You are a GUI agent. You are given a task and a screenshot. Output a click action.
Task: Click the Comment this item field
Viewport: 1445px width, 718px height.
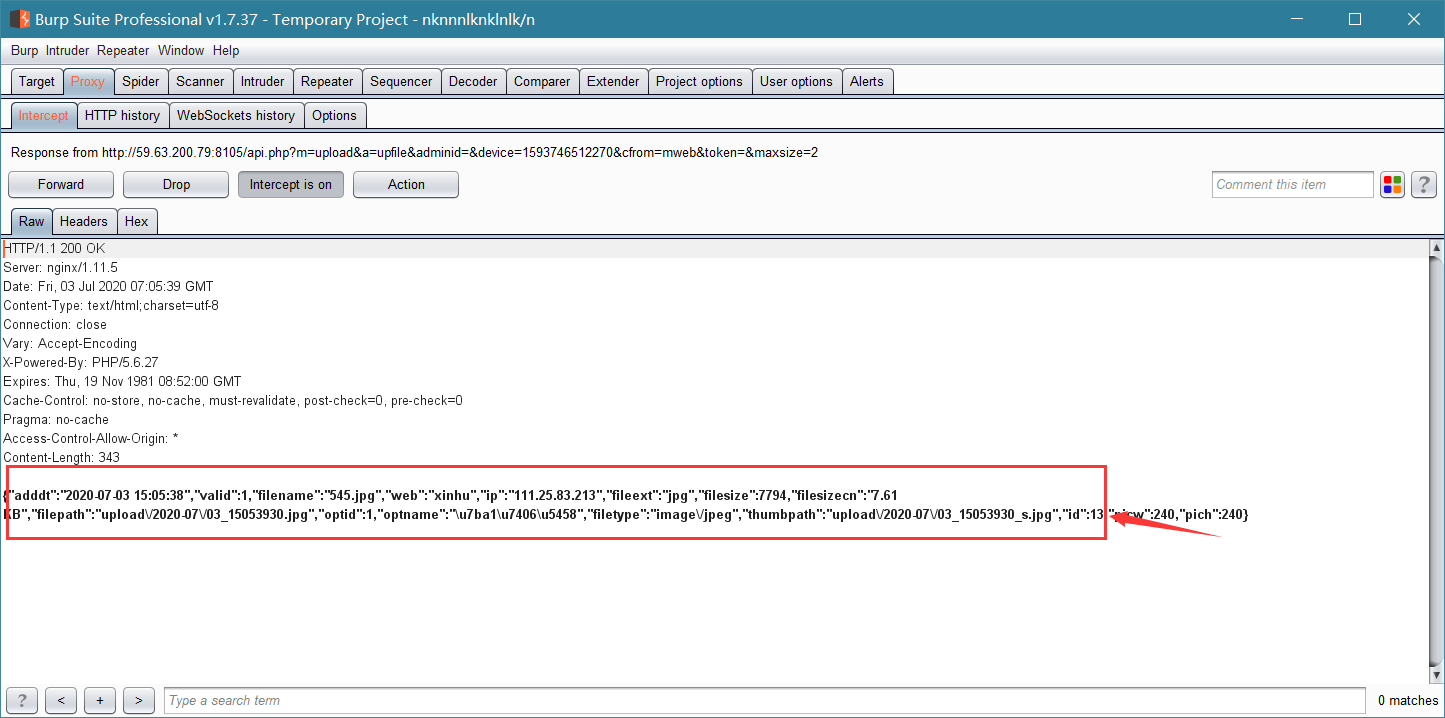1293,184
